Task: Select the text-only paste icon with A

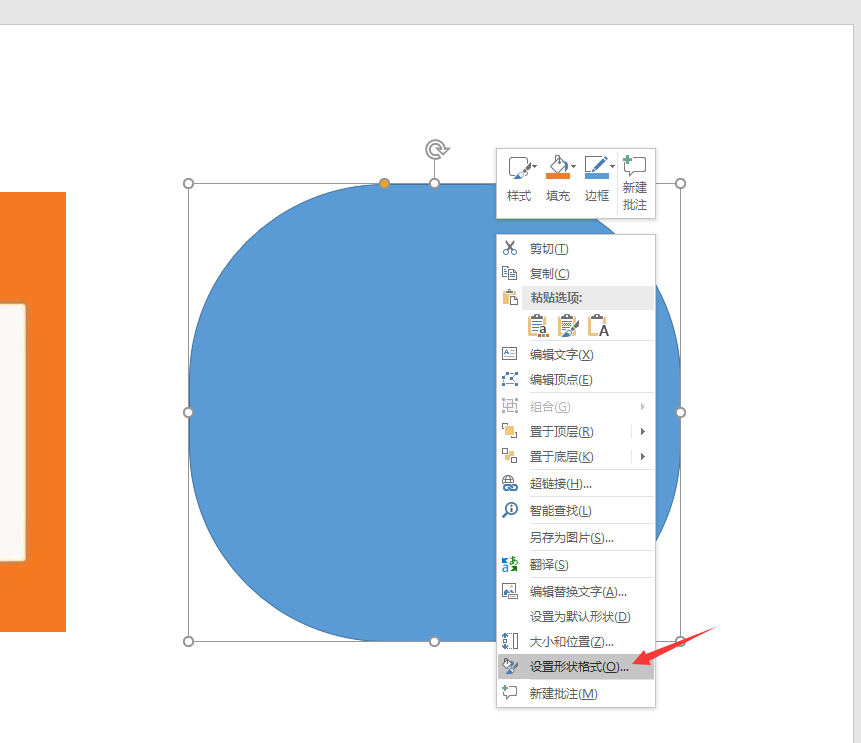Action: [x=598, y=325]
